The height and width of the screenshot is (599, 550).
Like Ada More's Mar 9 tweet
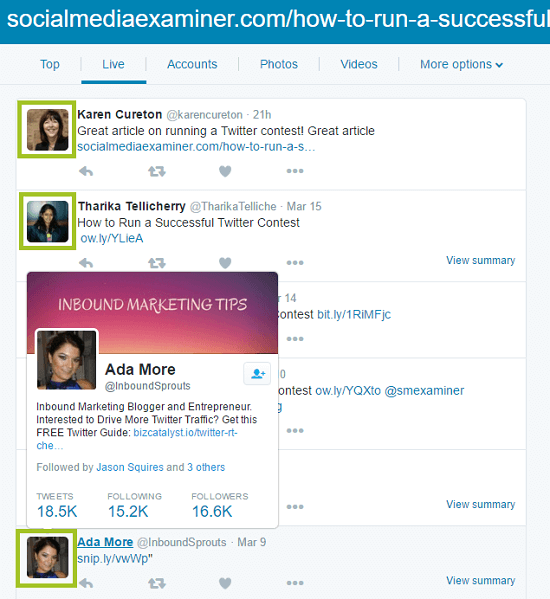225,583
